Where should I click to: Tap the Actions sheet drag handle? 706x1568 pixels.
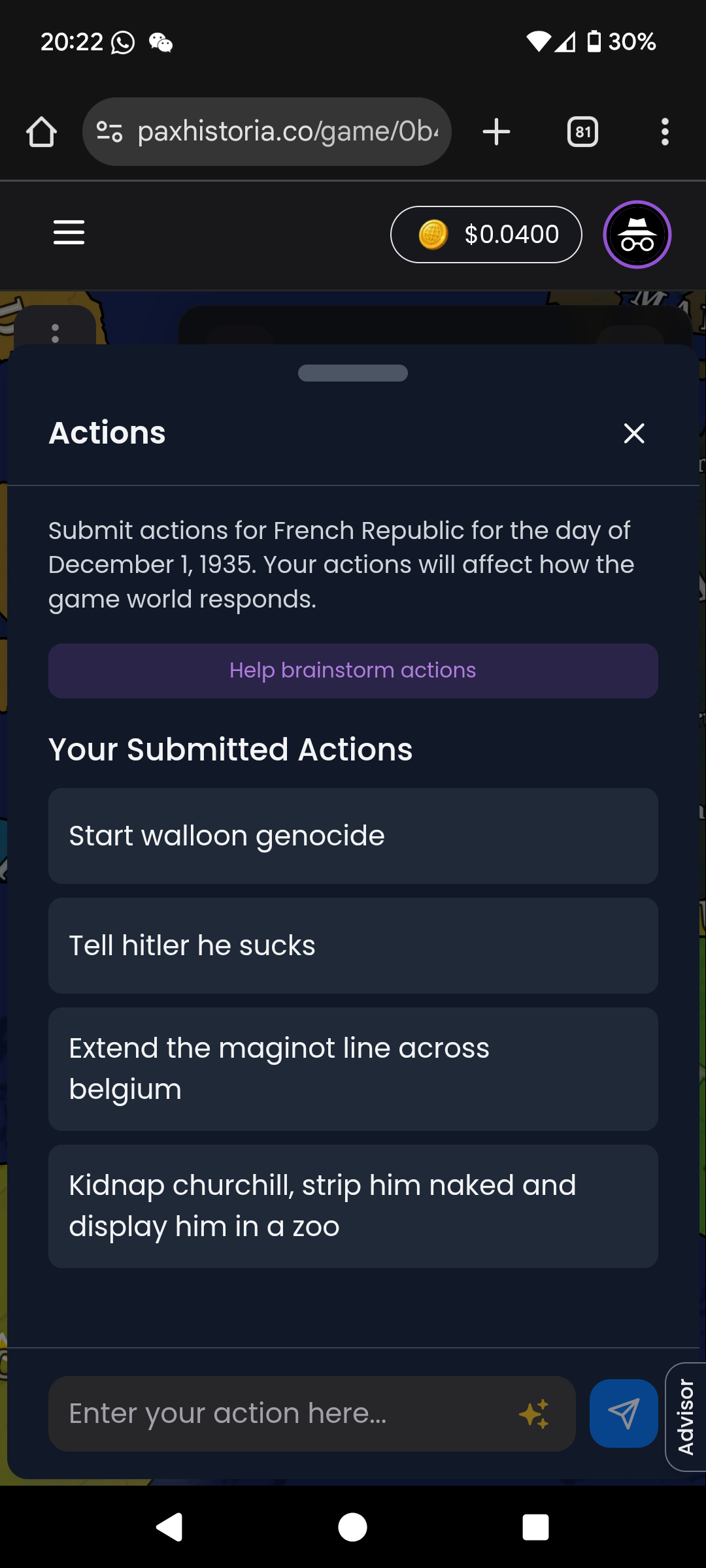click(353, 373)
